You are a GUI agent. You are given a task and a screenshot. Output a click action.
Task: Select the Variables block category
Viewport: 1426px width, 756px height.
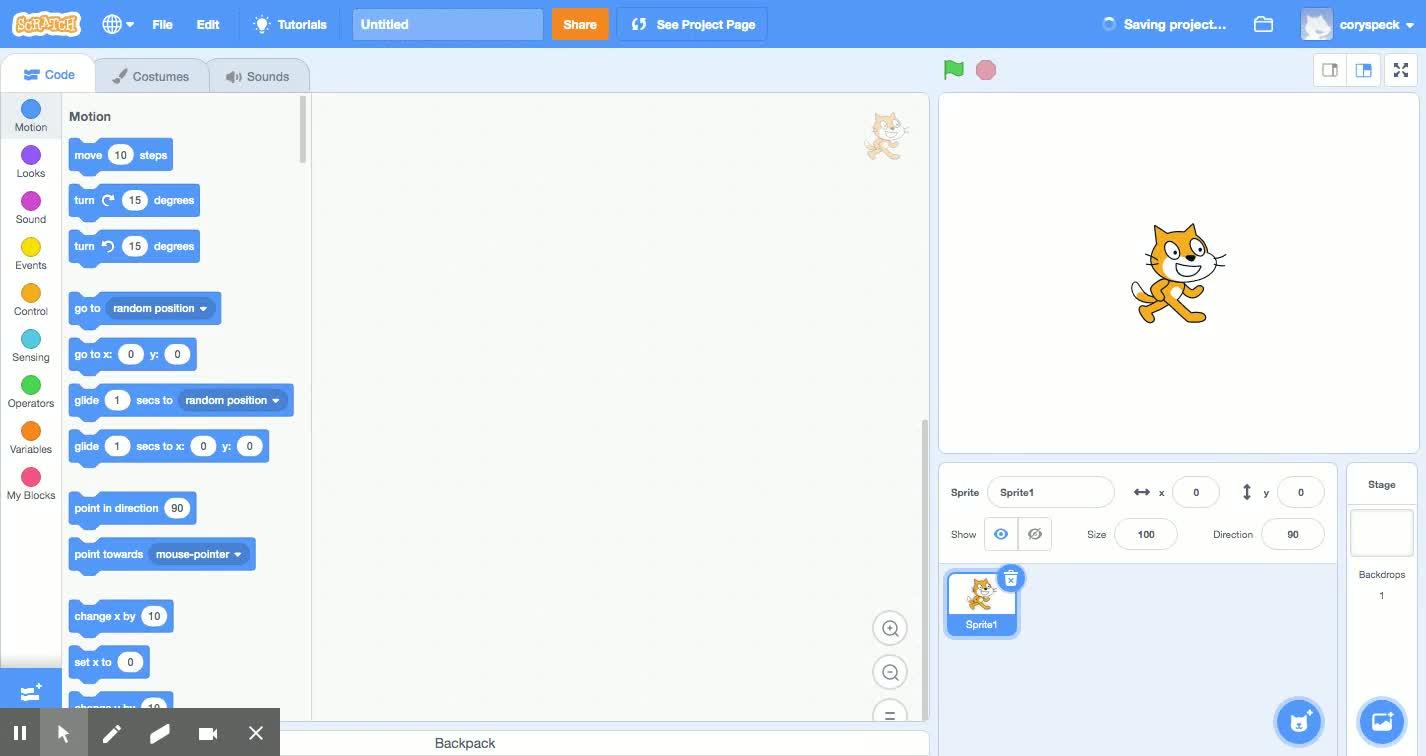pos(31,438)
